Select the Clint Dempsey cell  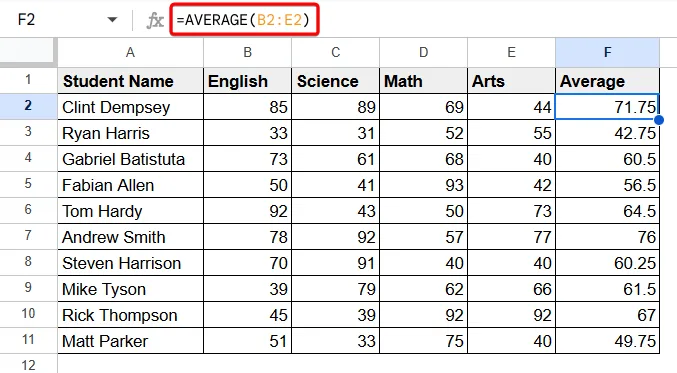coord(130,107)
